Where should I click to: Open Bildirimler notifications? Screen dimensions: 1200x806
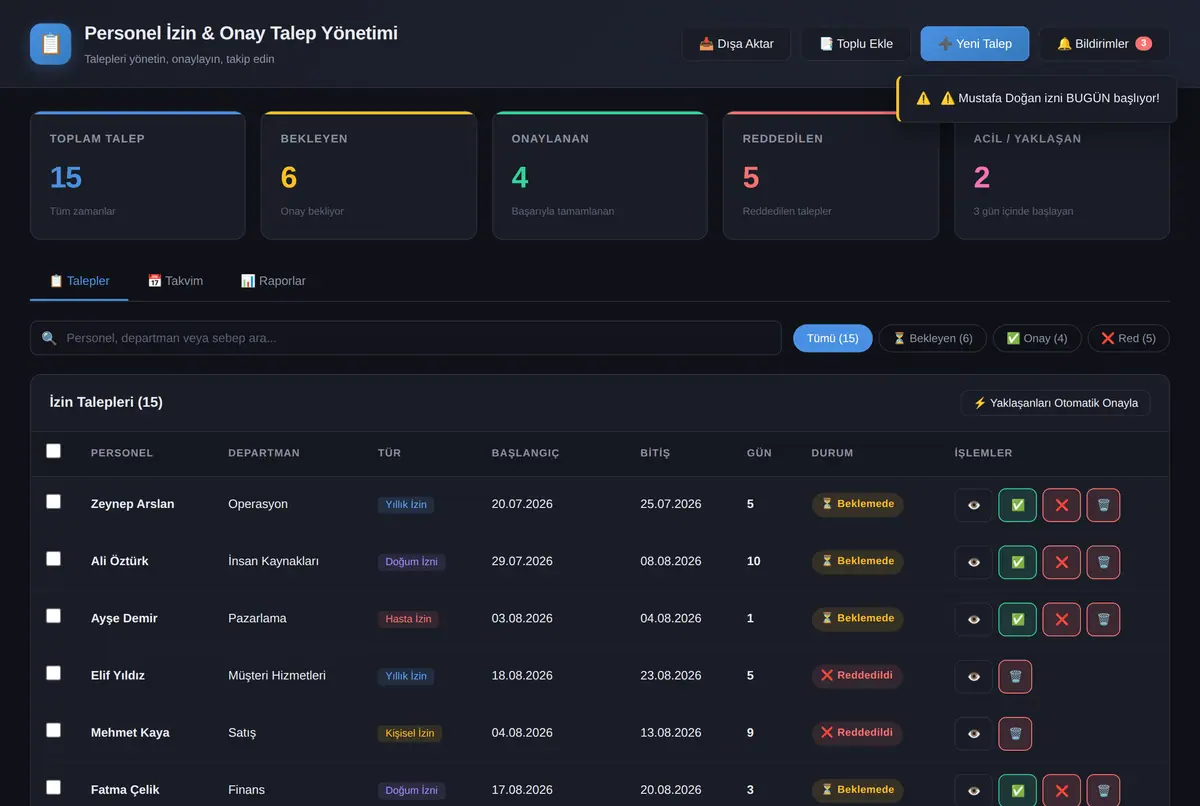(1104, 44)
